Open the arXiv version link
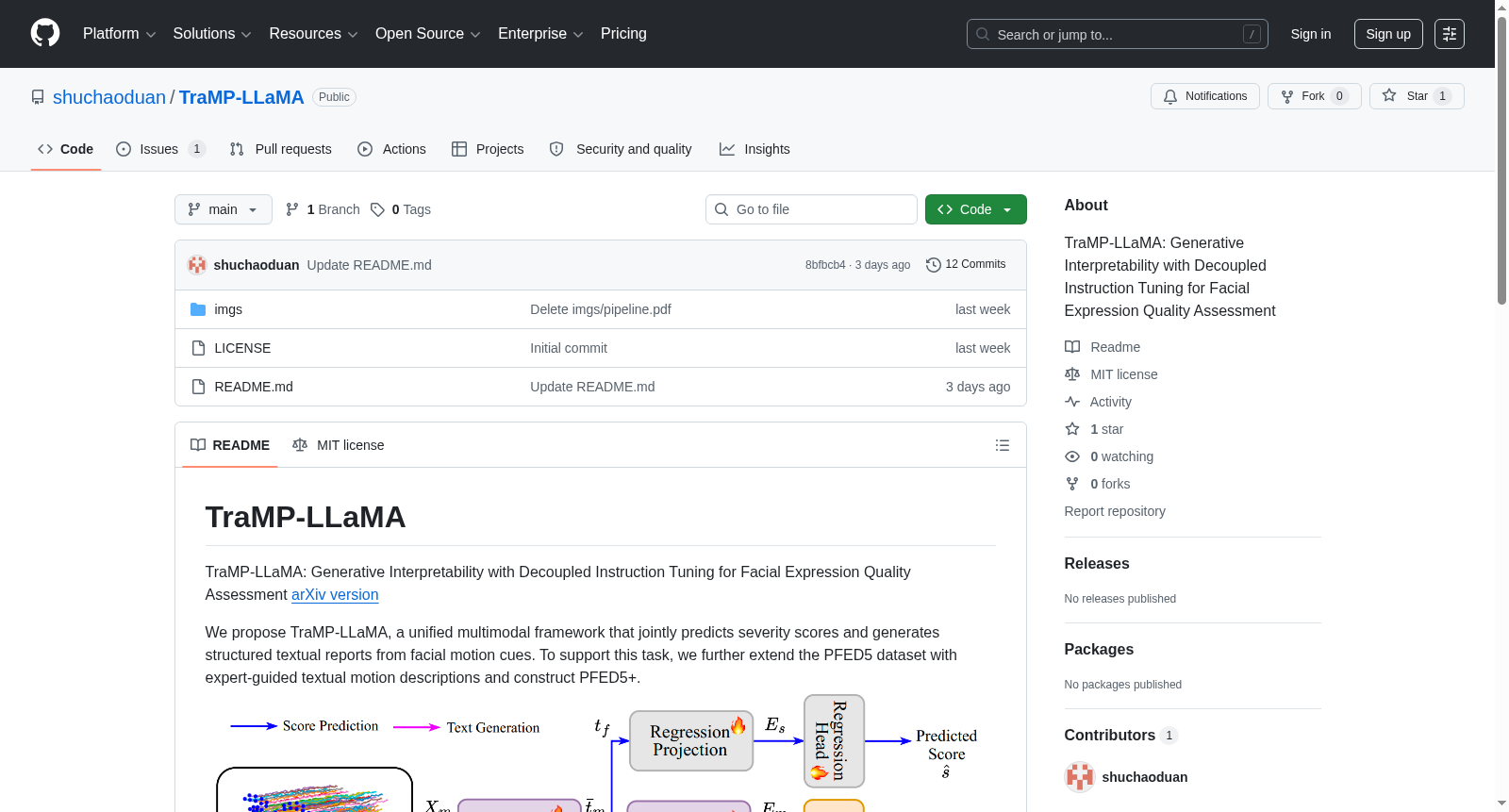The height and width of the screenshot is (812, 1509). click(335, 595)
